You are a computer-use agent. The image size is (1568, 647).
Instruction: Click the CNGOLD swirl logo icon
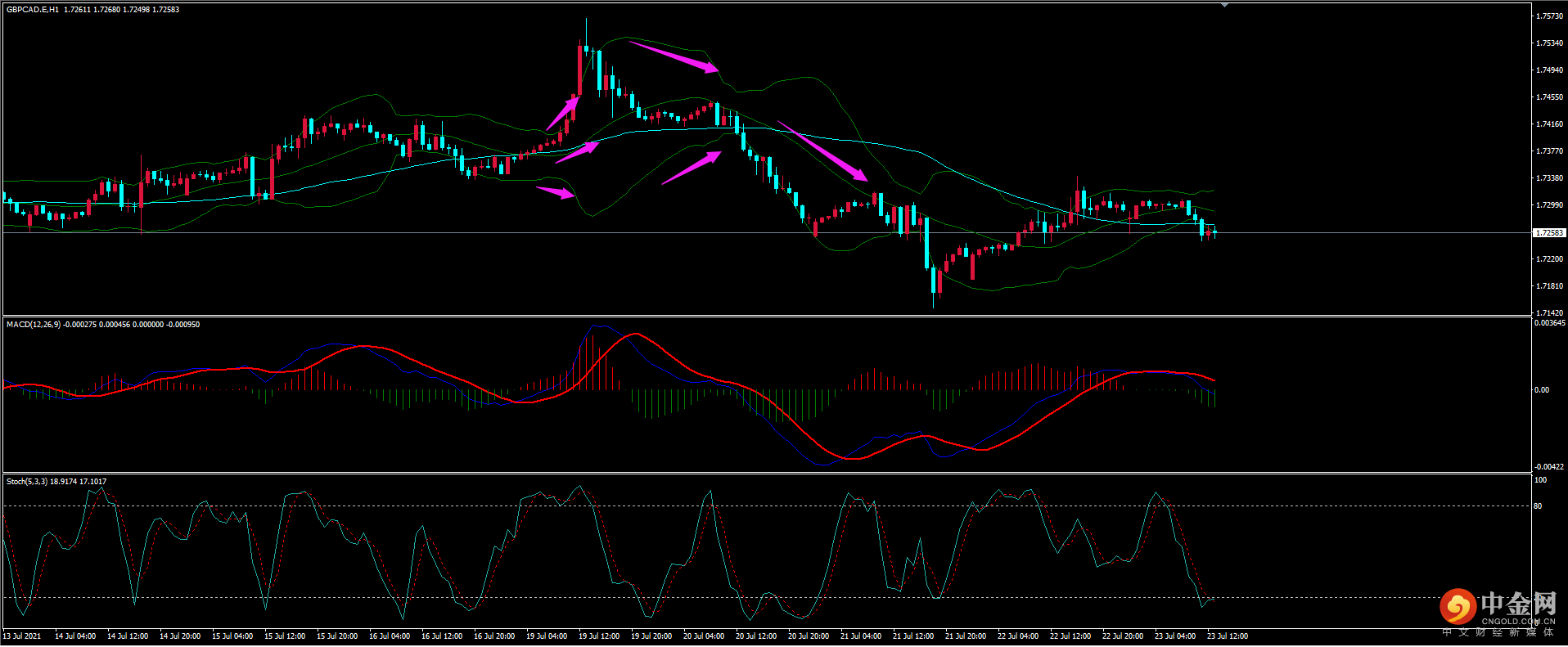tap(1458, 606)
